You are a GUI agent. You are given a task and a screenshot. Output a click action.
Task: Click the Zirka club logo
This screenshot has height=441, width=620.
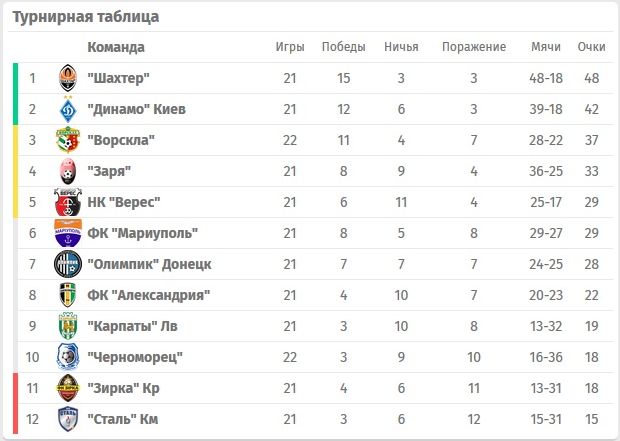coord(68,388)
